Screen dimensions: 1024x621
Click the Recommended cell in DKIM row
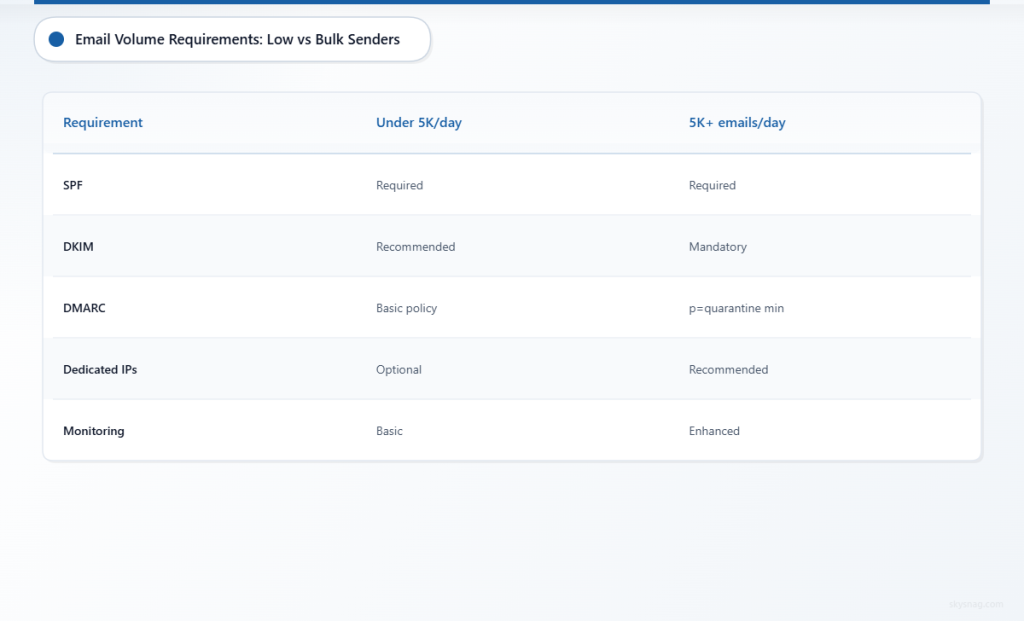pyautogui.click(x=415, y=246)
